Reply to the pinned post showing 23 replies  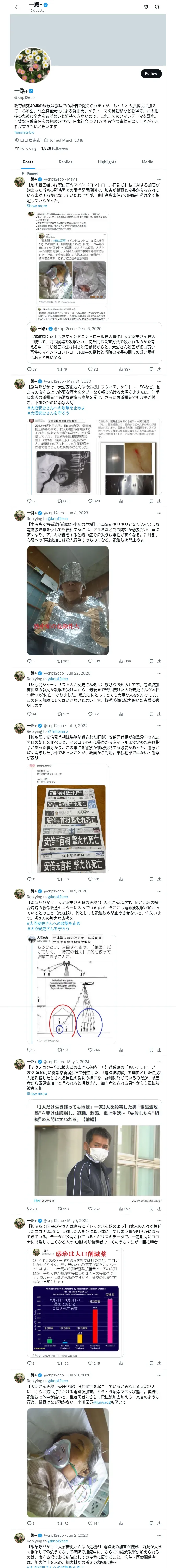32,369
